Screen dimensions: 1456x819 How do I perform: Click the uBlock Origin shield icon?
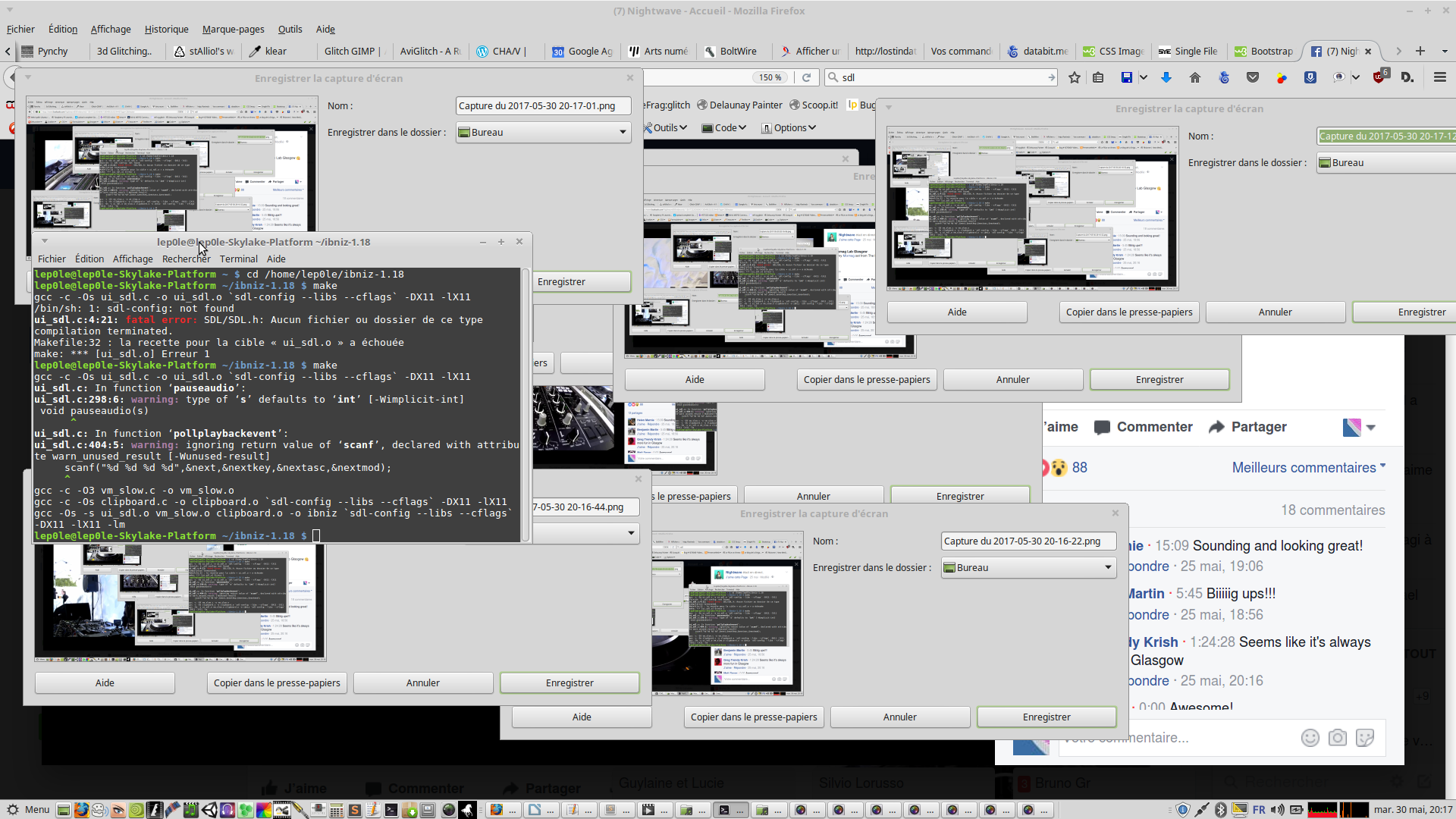[x=1379, y=77]
